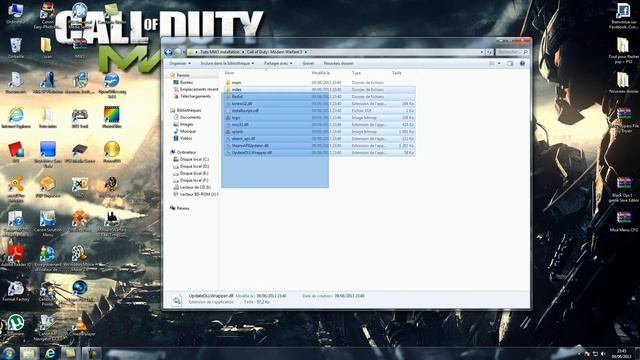Open Explorer help question mark icon
The height and width of the screenshot is (360, 640).
coord(522,63)
